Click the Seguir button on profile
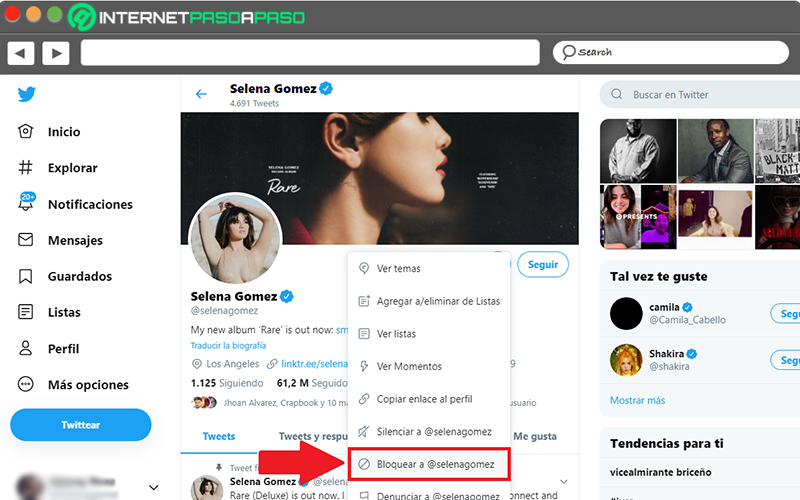The image size is (800, 500). (543, 264)
